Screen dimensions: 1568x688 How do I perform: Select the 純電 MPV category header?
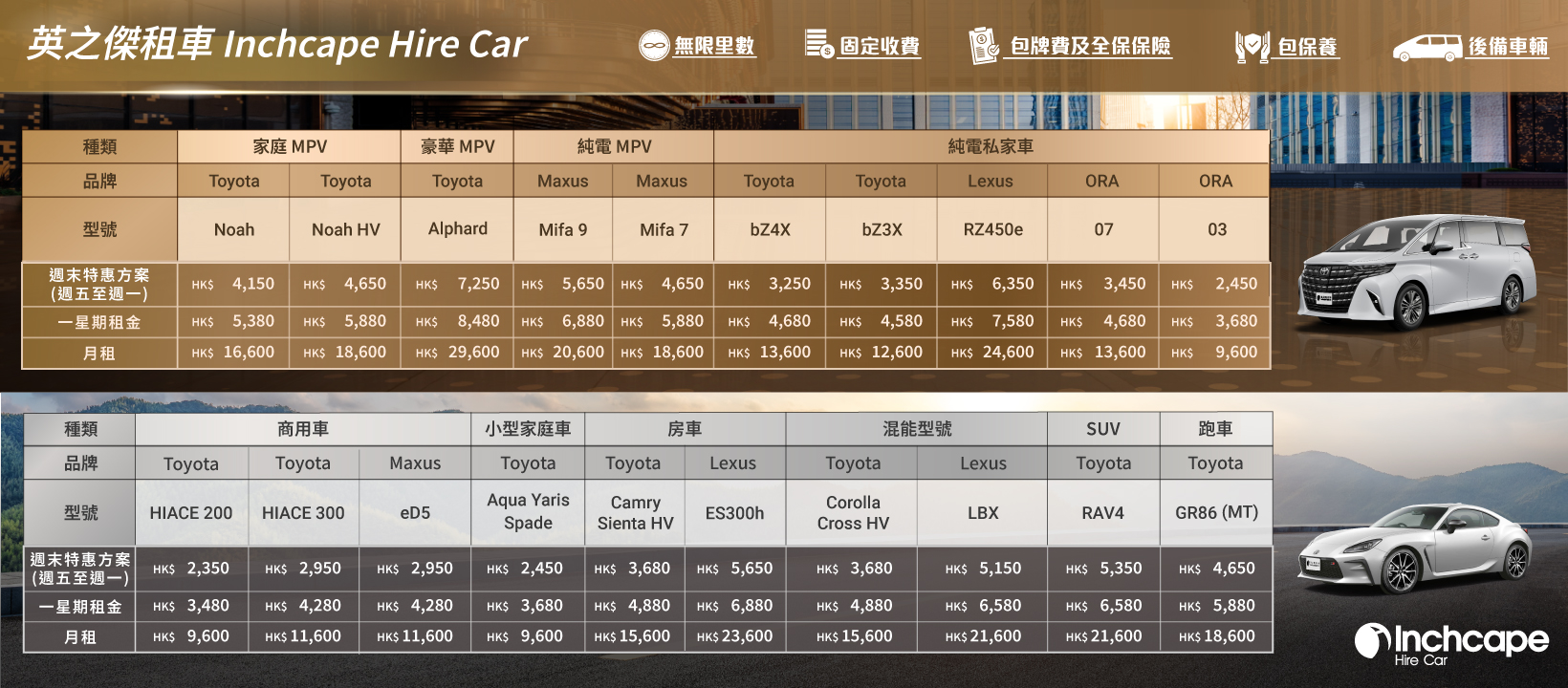pyautogui.click(x=614, y=147)
